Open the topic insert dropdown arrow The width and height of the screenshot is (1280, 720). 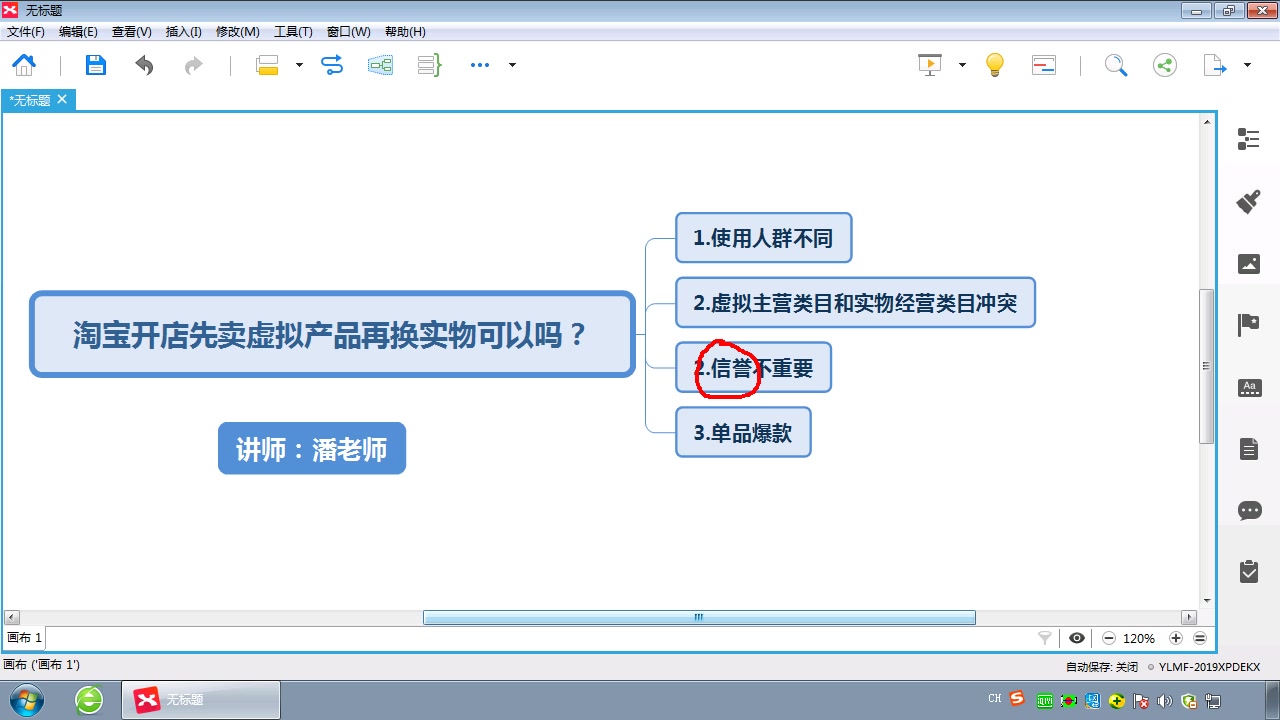299,65
